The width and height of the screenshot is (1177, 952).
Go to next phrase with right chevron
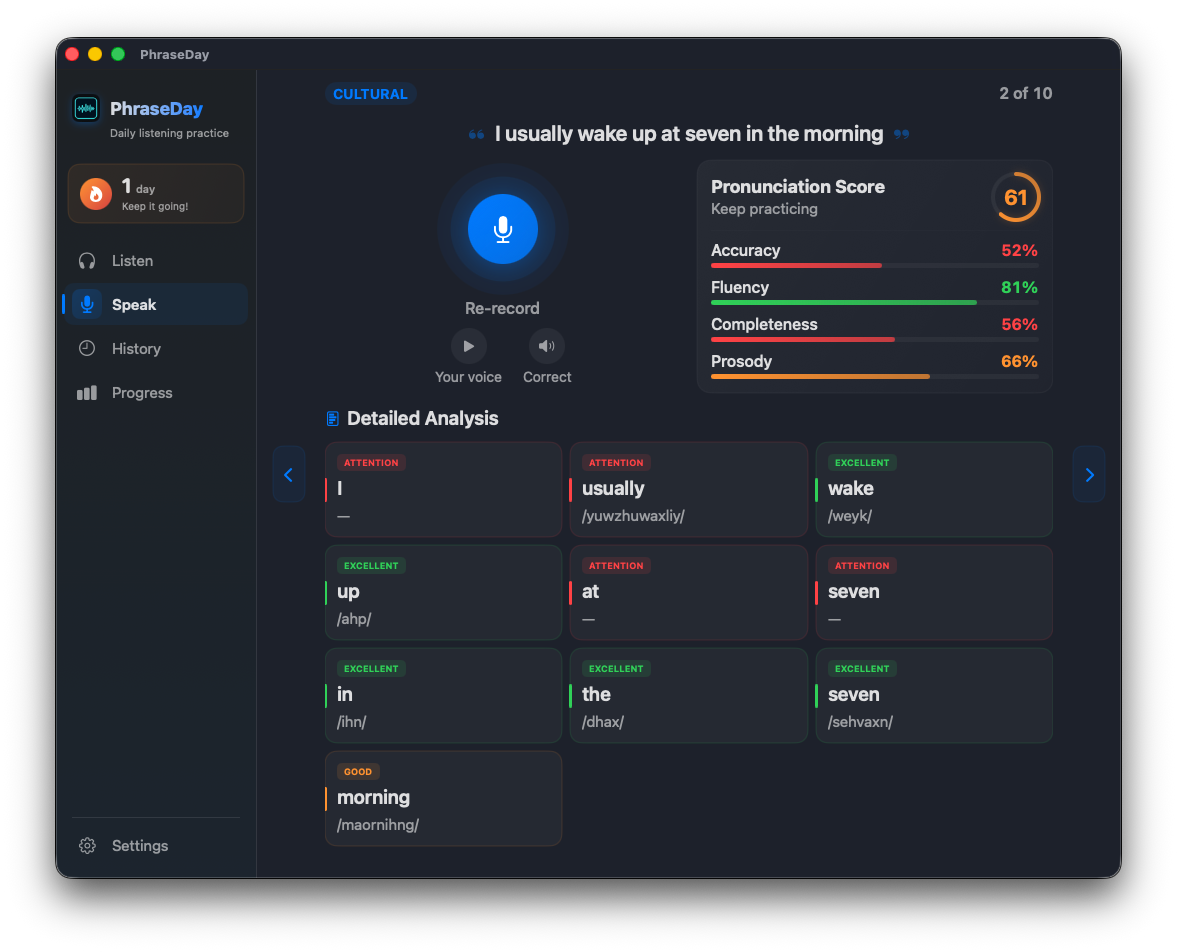tap(1089, 475)
